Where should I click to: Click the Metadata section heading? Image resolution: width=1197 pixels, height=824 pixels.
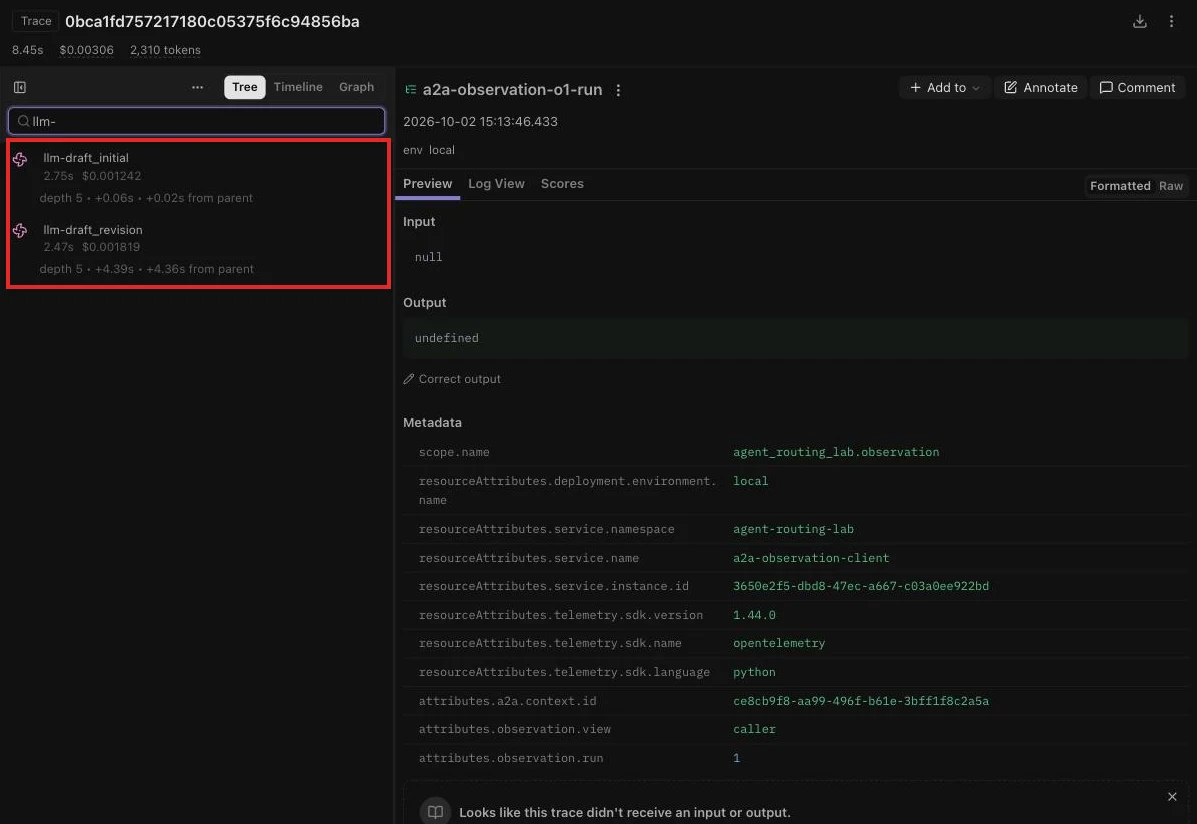coord(432,422)
